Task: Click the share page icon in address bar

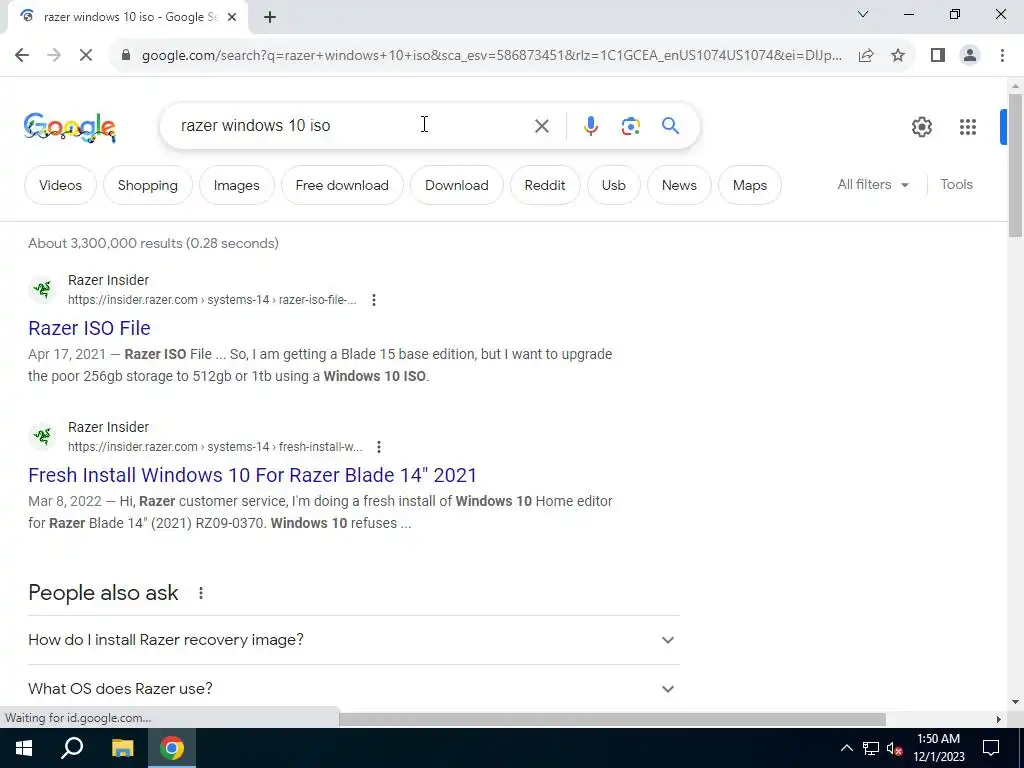Action: coord(866,56)
